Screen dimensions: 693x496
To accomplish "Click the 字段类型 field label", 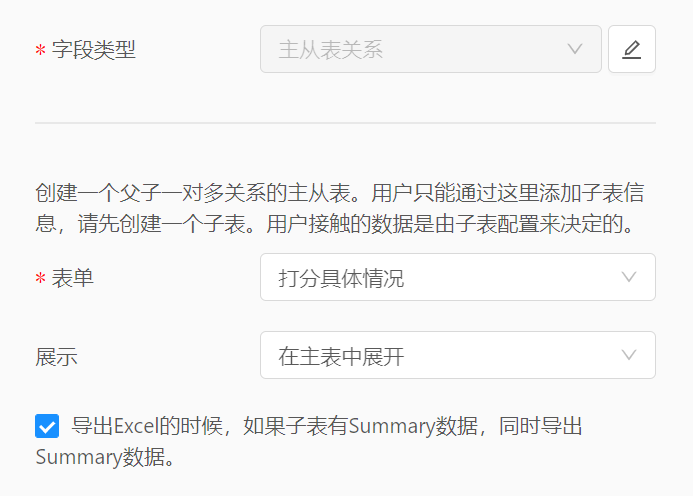I will pos(93,50).
